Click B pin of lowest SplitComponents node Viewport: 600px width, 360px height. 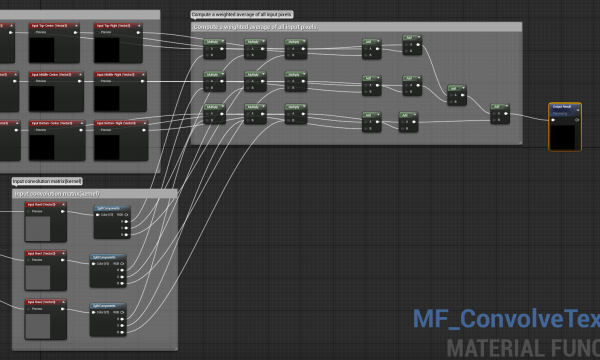[122, 332]
